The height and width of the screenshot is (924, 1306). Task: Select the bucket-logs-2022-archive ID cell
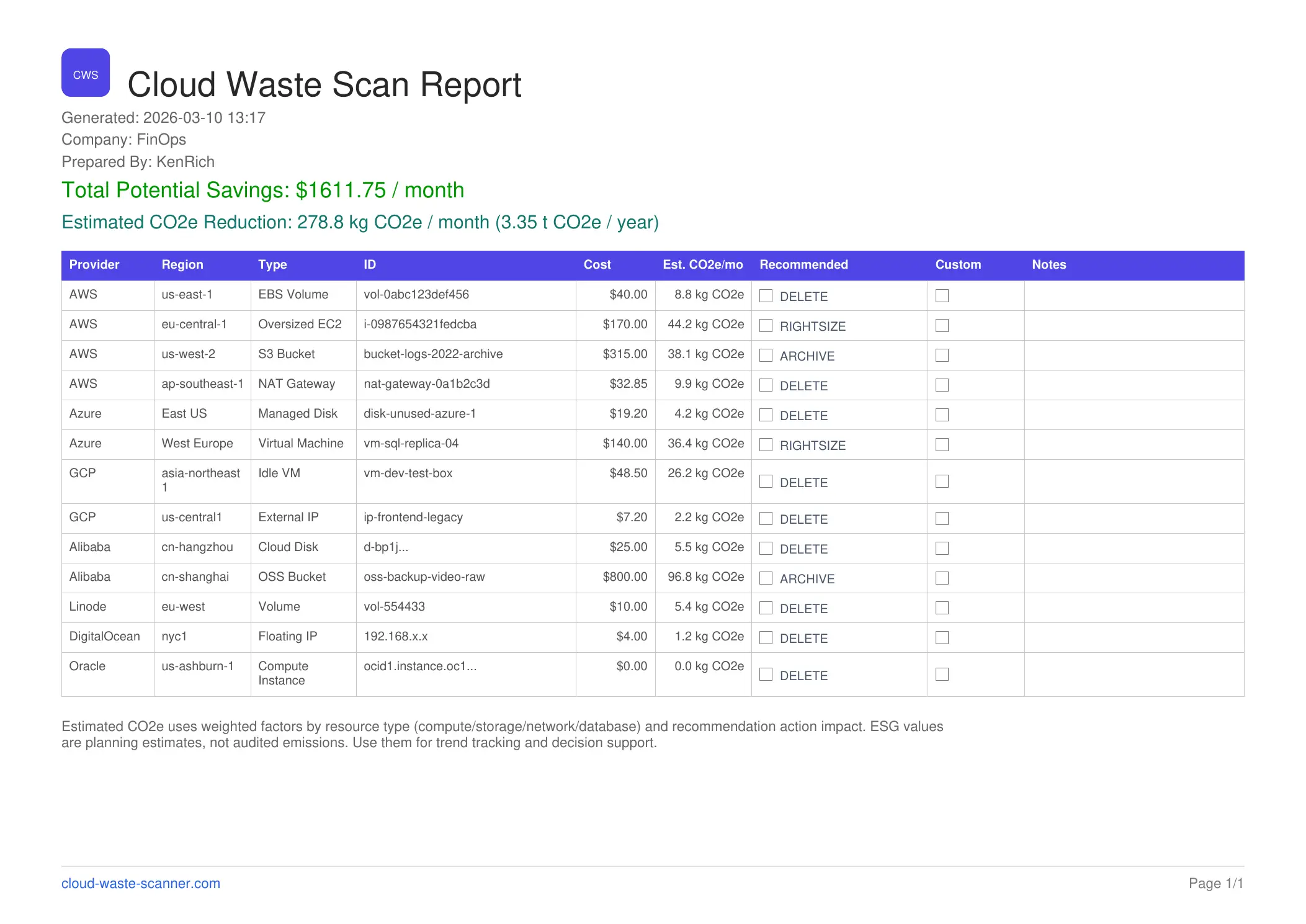(x=466, y=355)
